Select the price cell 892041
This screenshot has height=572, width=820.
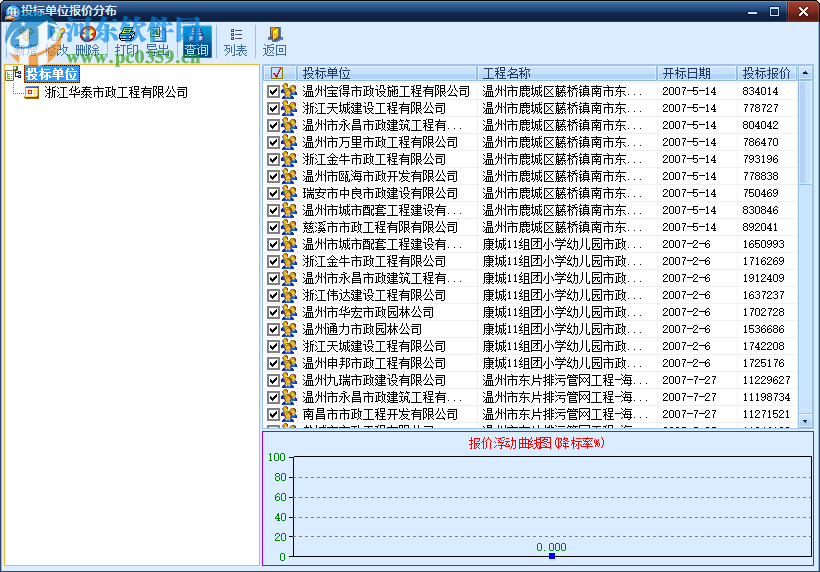coord(760,227)
